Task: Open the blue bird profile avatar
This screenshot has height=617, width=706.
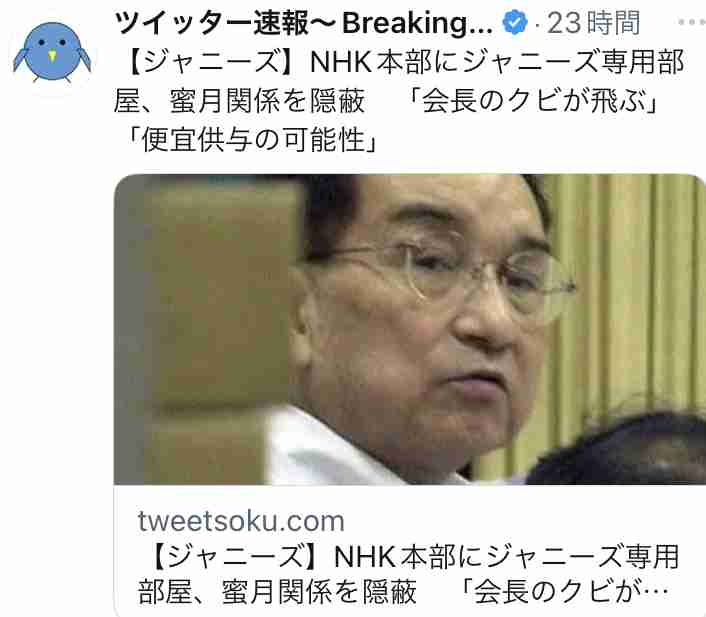Action: pos(52,53)
